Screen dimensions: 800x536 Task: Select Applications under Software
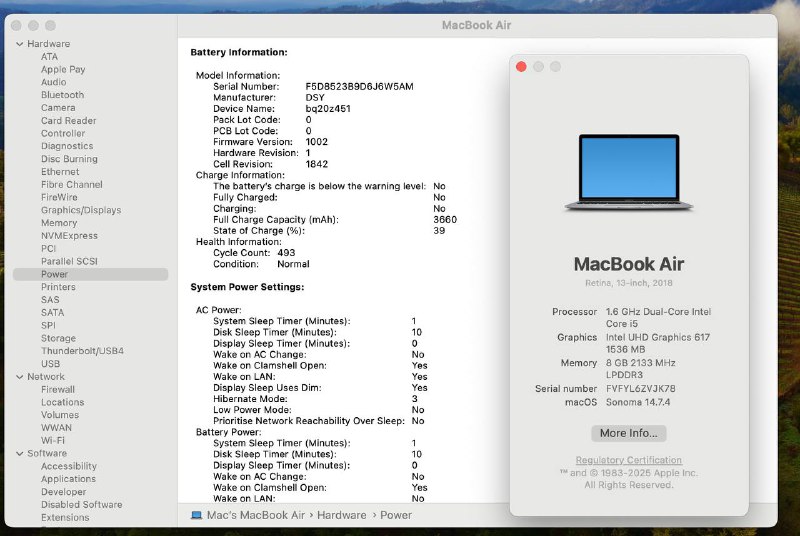(68, 479)
